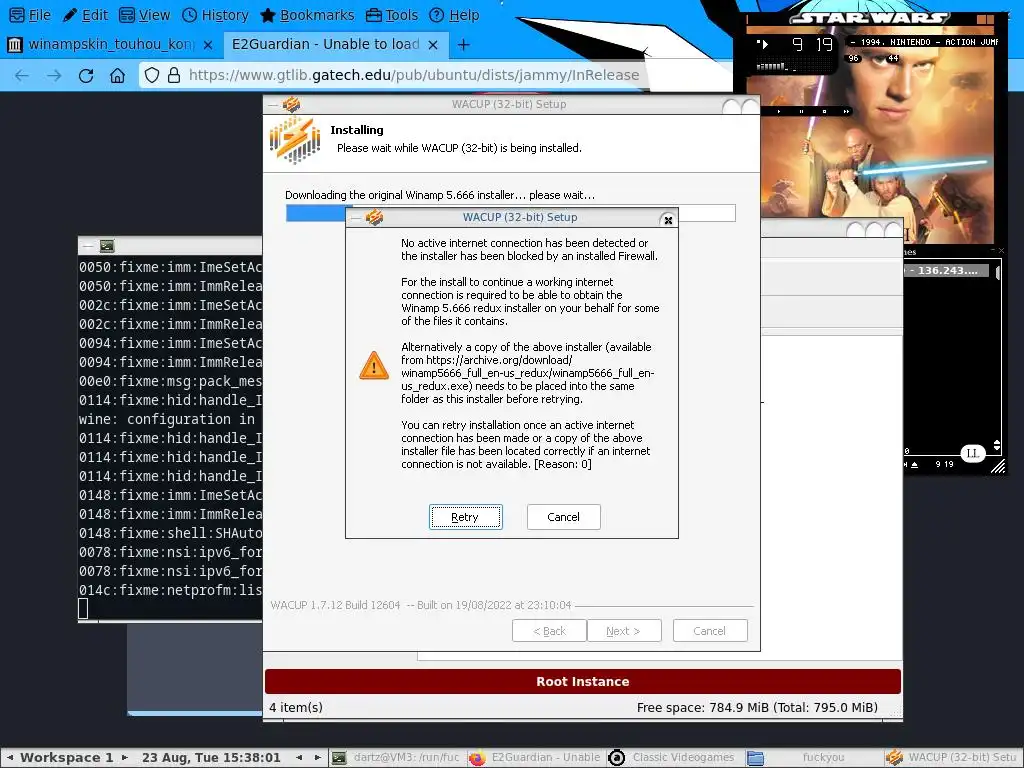Click the next-track button on the Winamp skin
1024x768 pixels.
coord(846,112)
